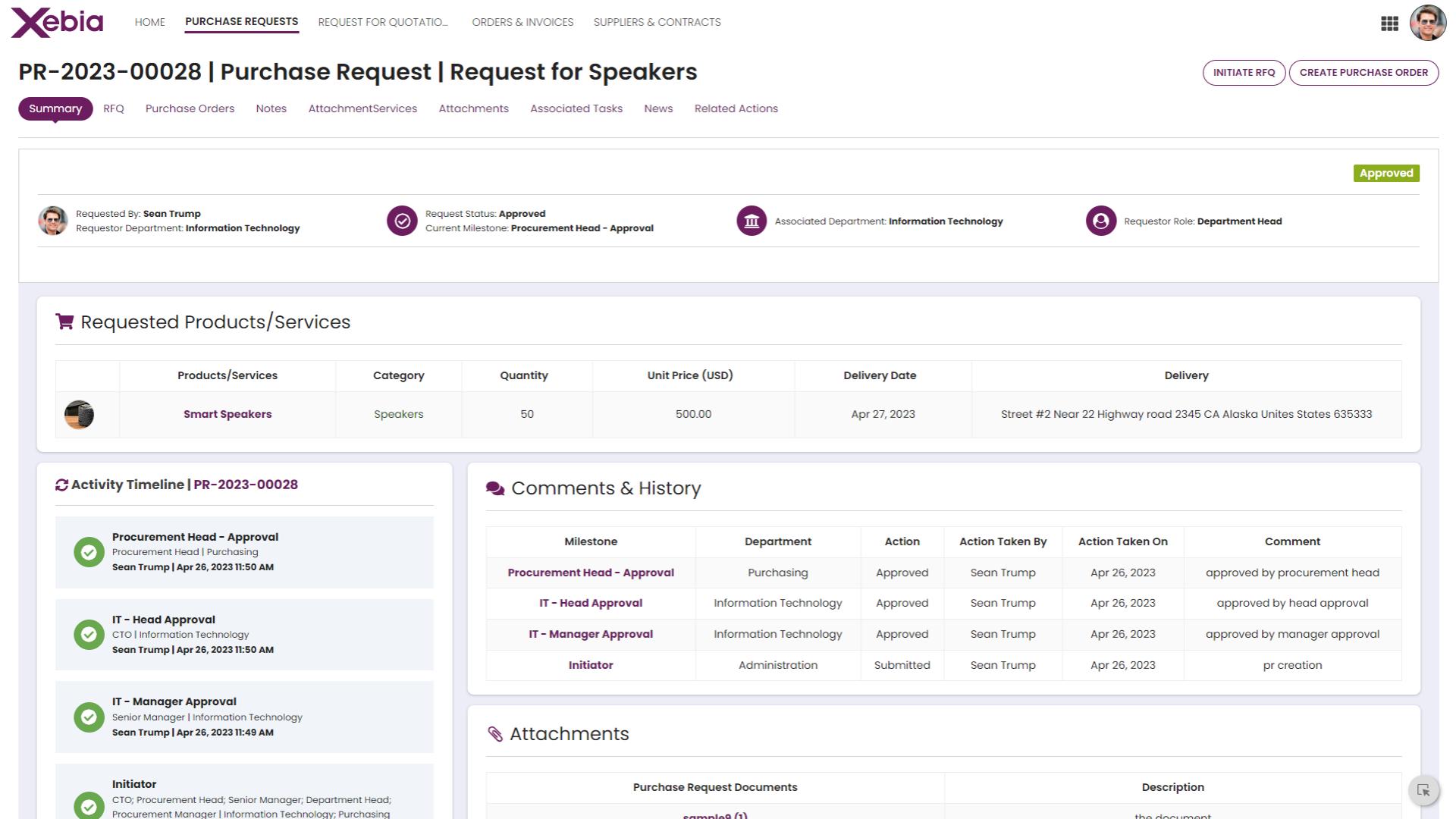Click the Xebia logo
Image resolution: width=1456 pixels, height=819 pixels.
pos(57,23)
